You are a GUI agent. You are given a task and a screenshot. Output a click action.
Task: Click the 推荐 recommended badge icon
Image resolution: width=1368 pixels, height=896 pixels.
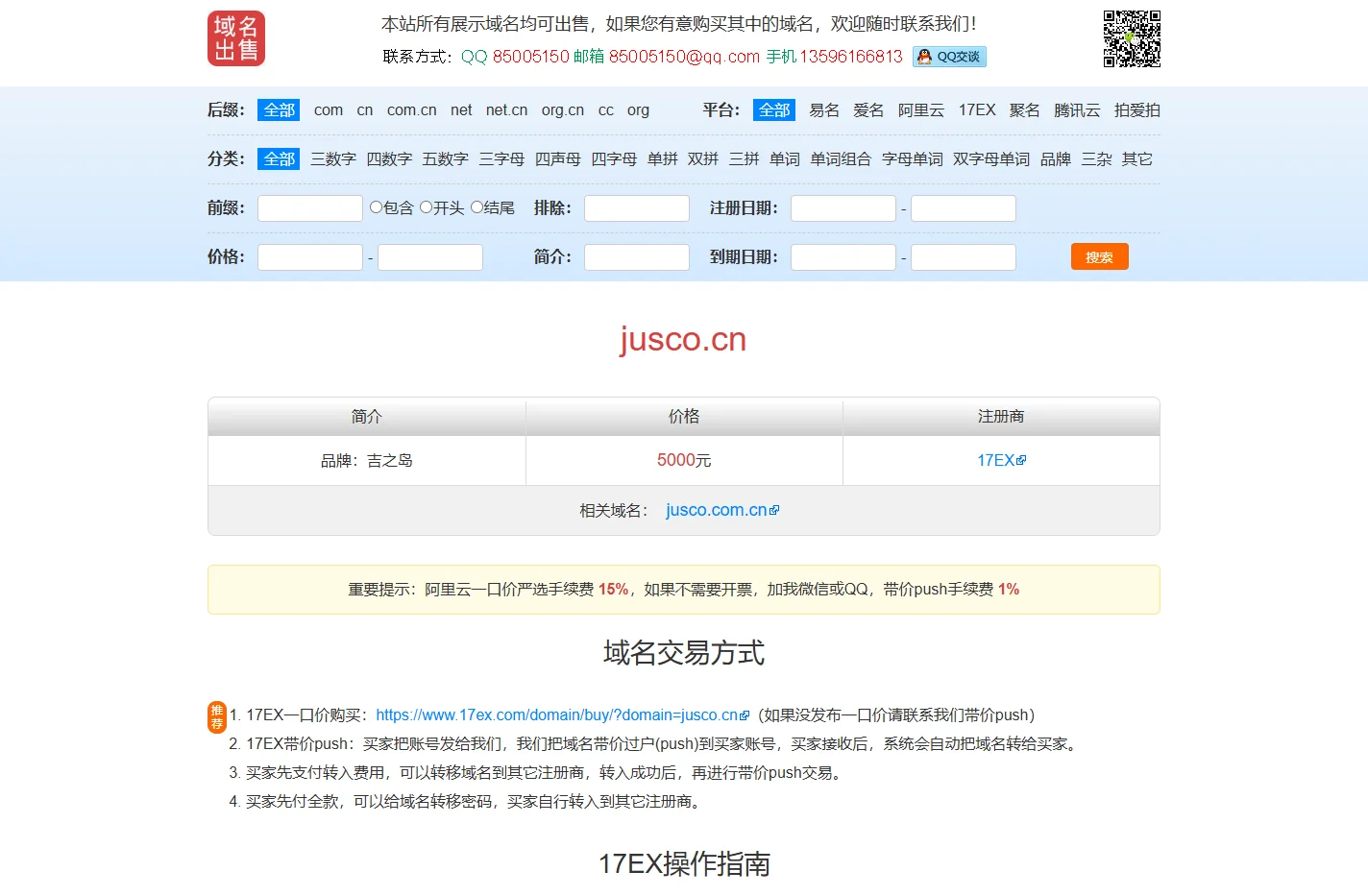(217, 716)
